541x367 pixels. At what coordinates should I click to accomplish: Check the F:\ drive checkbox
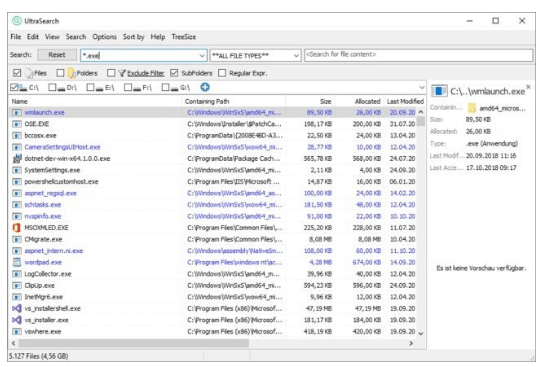coord(128,87)
